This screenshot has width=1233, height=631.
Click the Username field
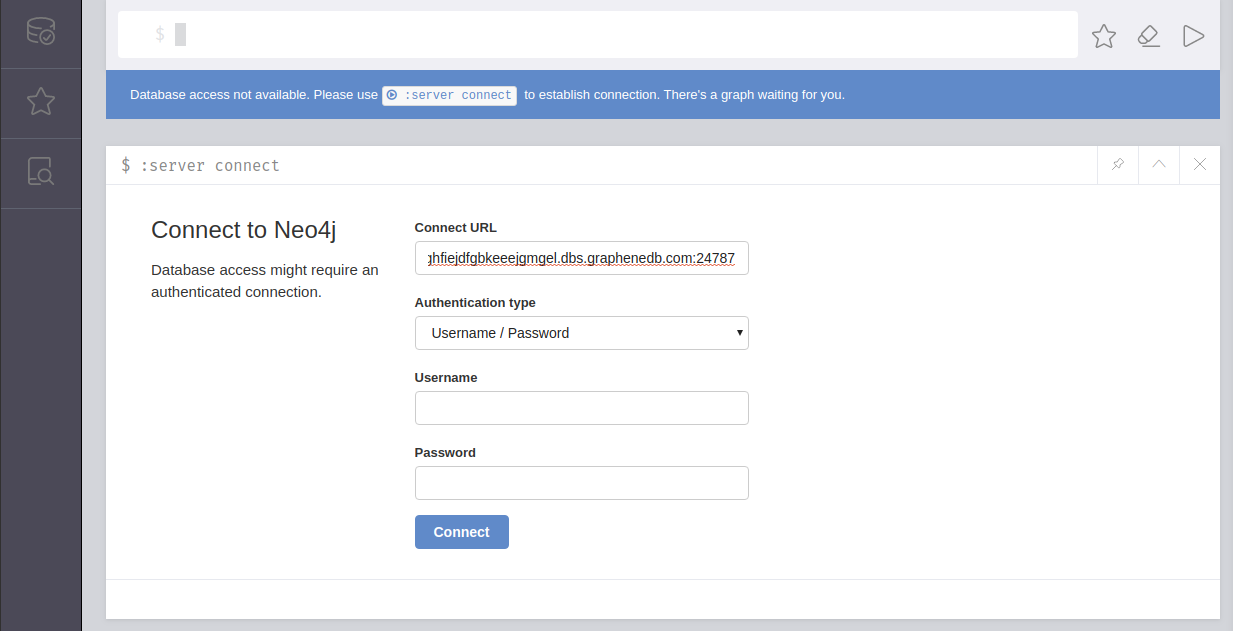click(x=582, y=408)
